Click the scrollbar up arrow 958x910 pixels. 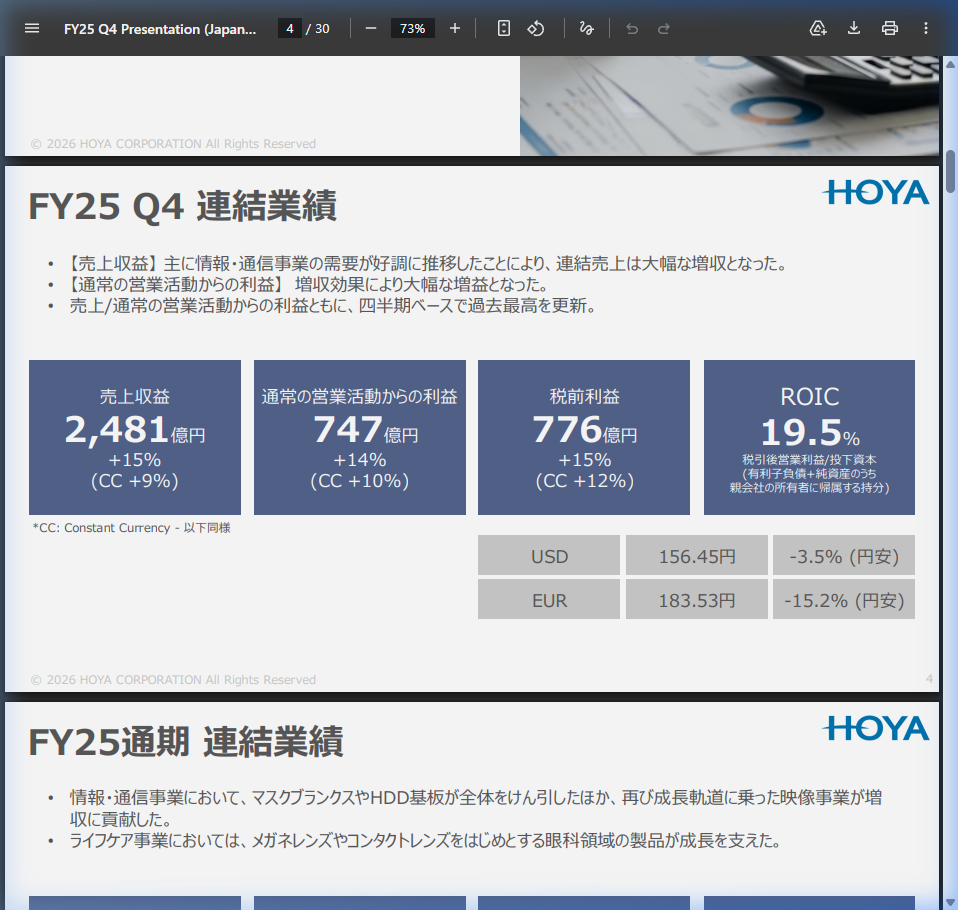[x=950, y=64]
